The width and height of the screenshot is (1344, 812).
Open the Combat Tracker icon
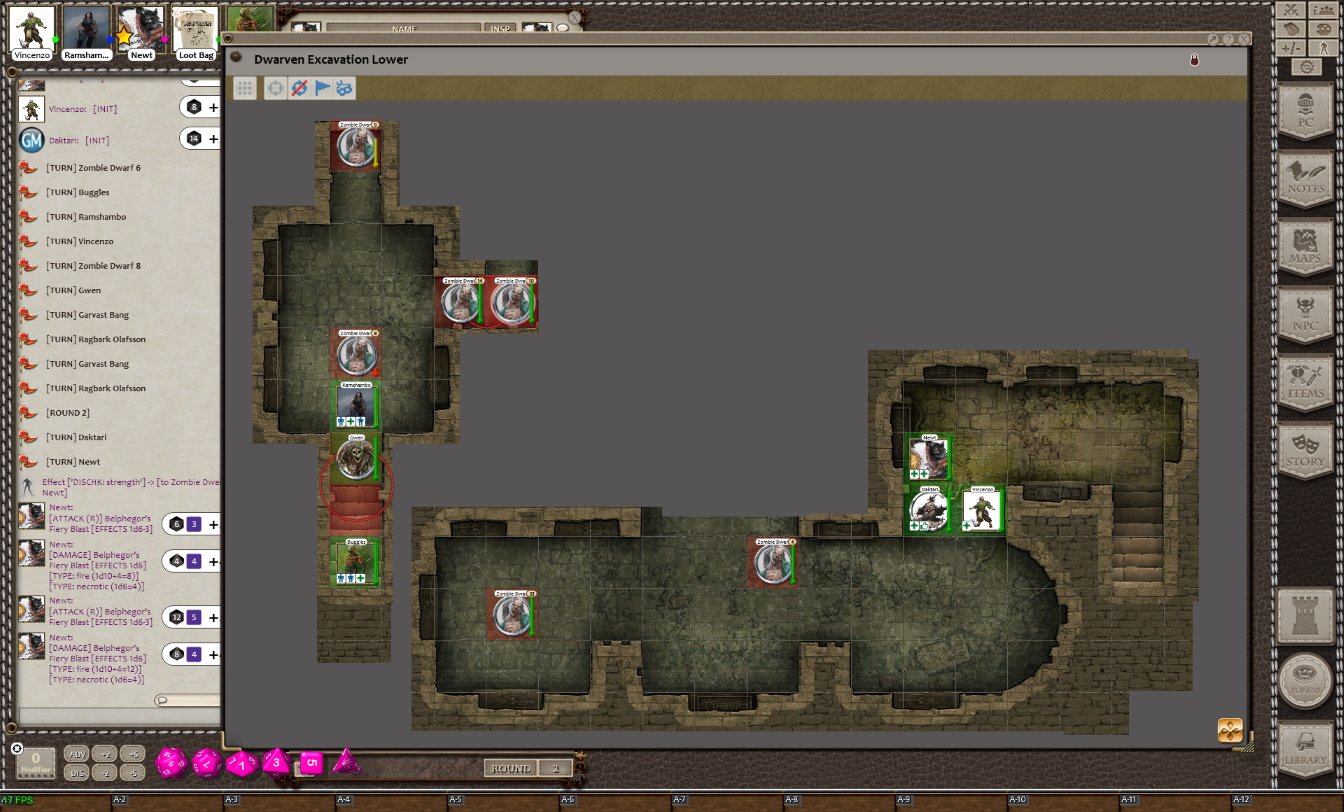pos(1290,9)
